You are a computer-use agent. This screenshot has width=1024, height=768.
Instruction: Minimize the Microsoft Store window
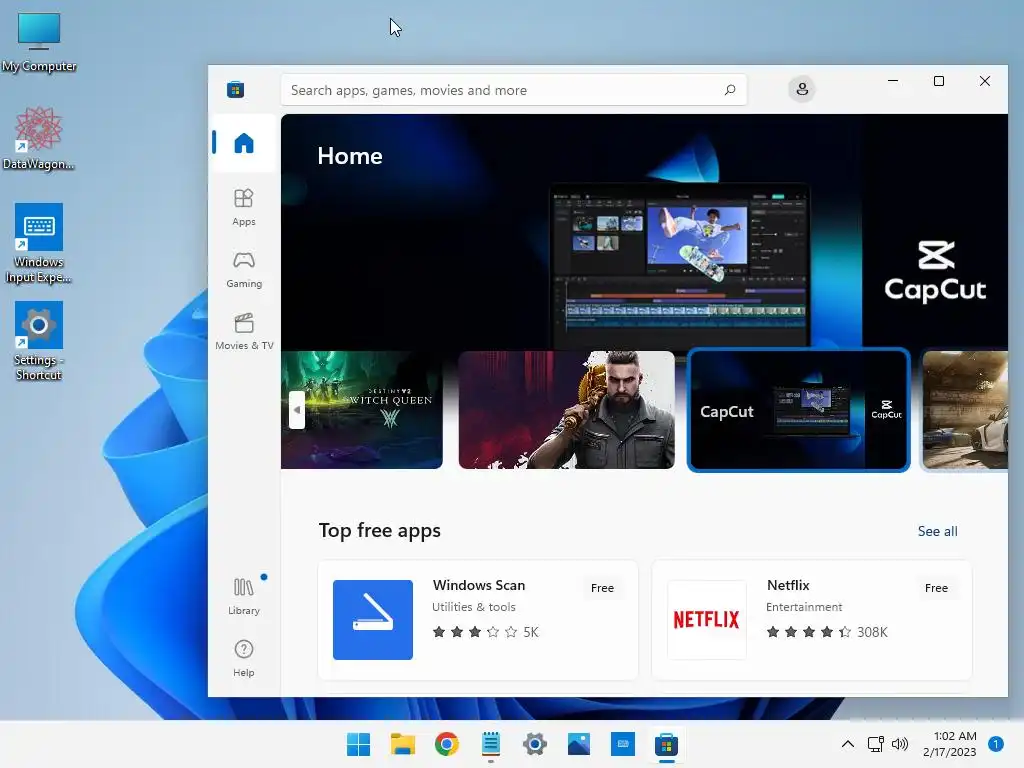point(893,81)
